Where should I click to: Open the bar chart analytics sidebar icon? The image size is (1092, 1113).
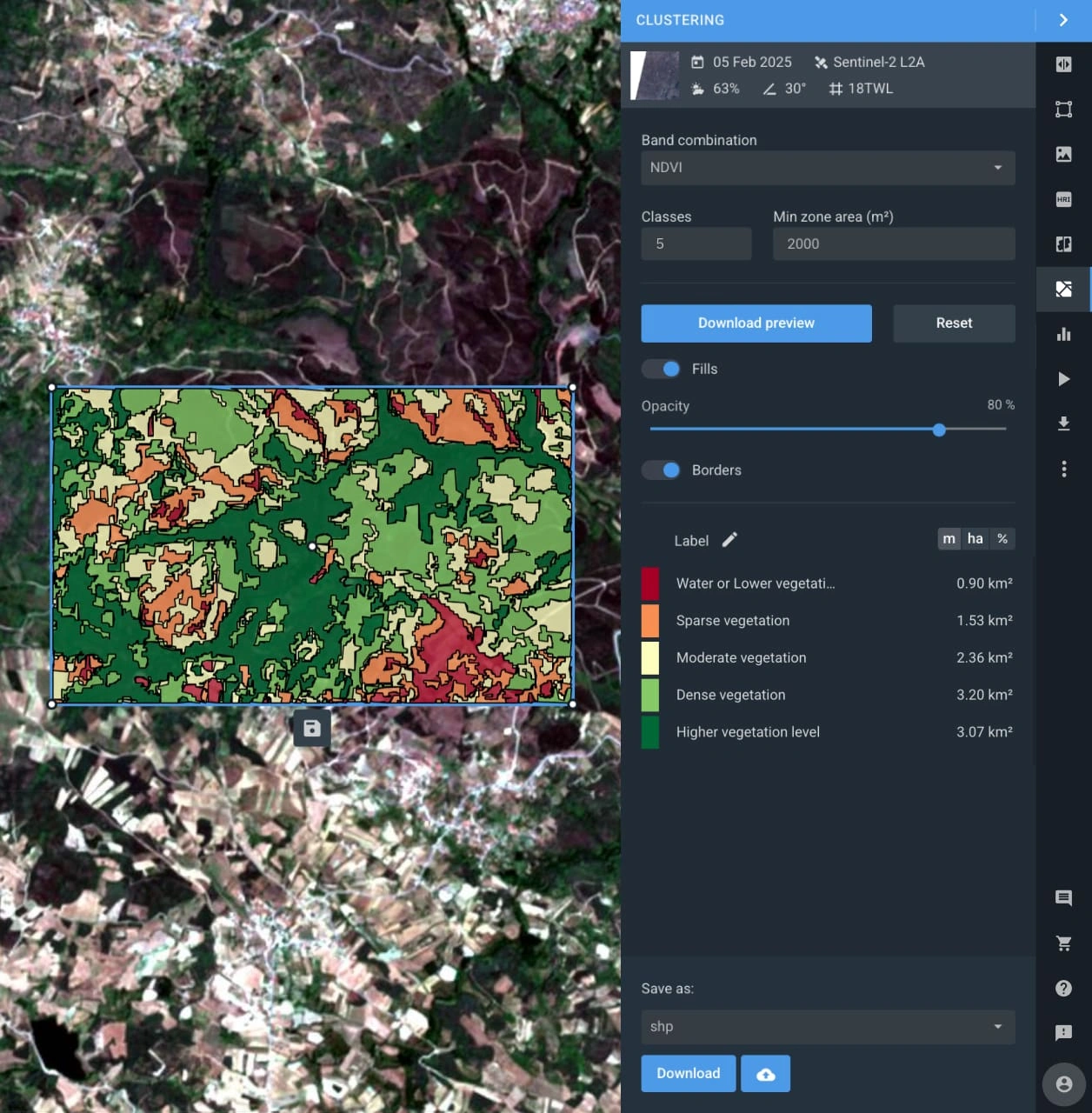click(x=1063, y=334)
